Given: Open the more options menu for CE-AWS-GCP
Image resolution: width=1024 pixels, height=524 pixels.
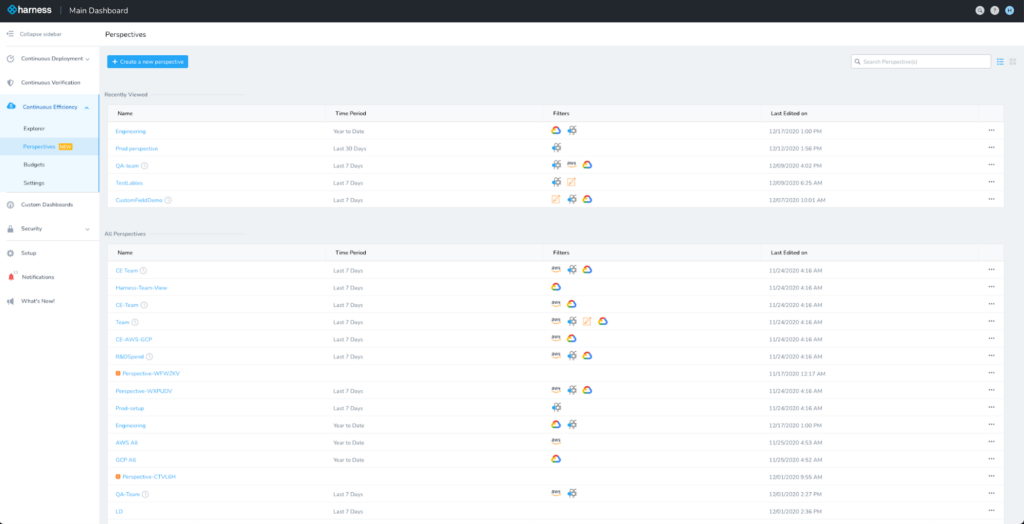Looking at the screenshot, I should (991, 338).
